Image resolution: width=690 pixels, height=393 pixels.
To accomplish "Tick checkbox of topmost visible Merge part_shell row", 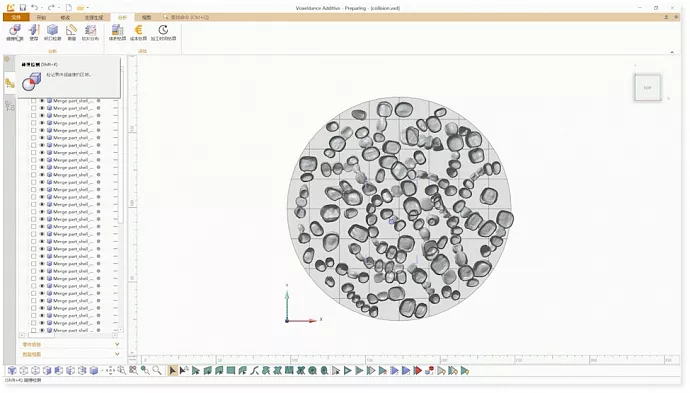I will [33, 101].
